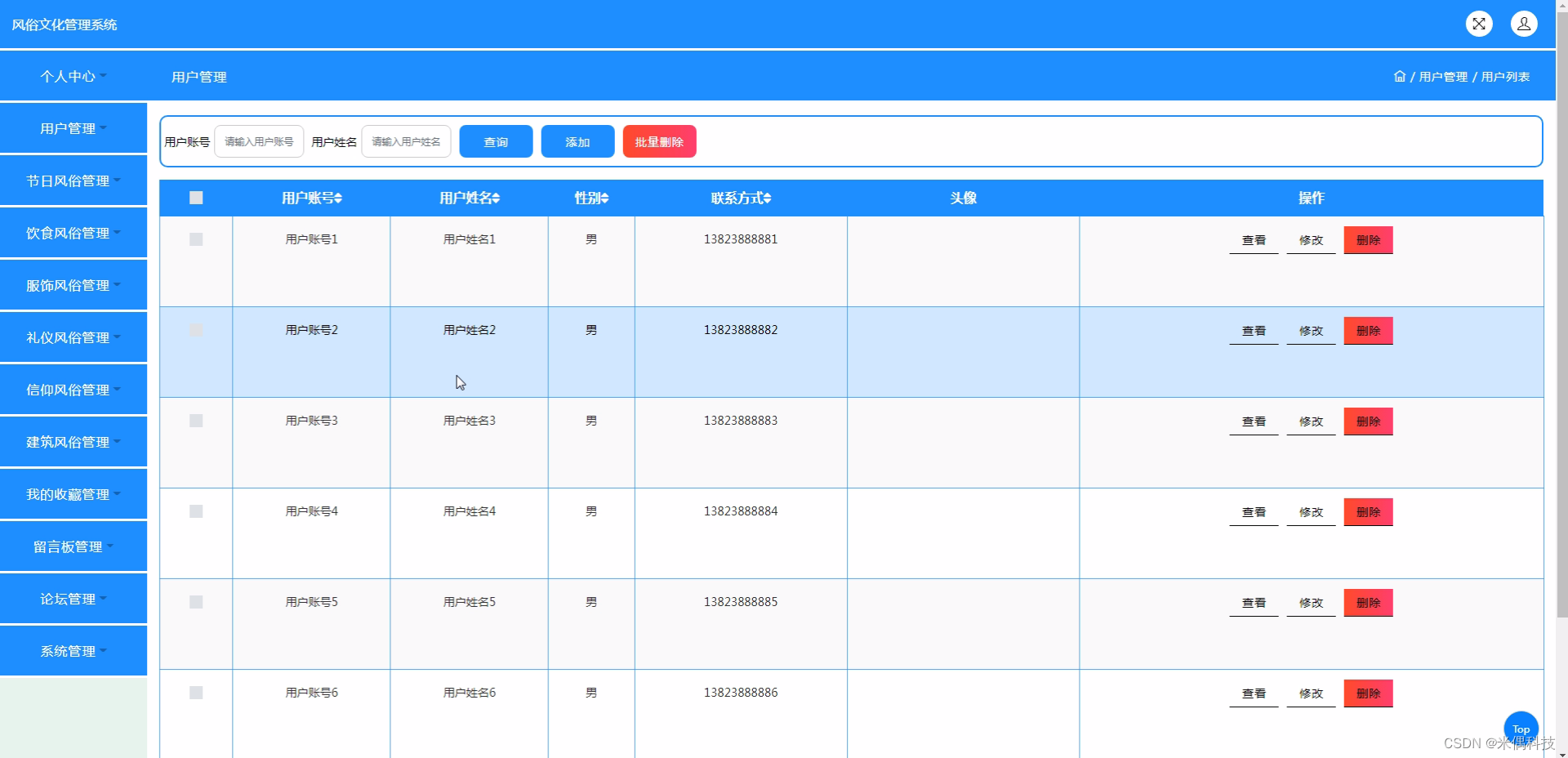This screenshot has height=758, width=1568.
Task: View details of 用户账号3 with 查看
Action: tap(1254, 421)
